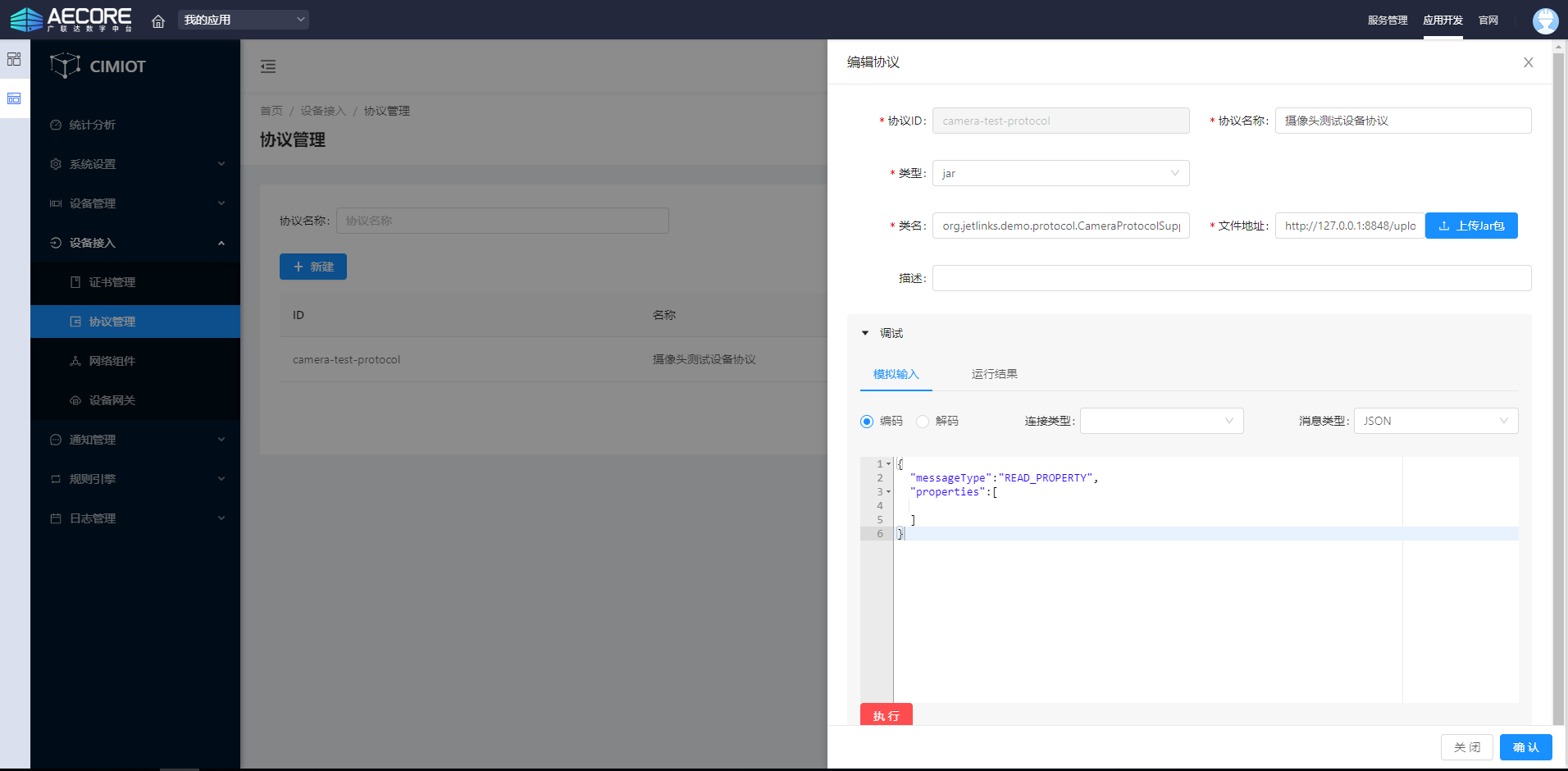Click the 上传Jar包 upload button
The height and width of the screenshot is (771, 1568).
click(1471, 226)
